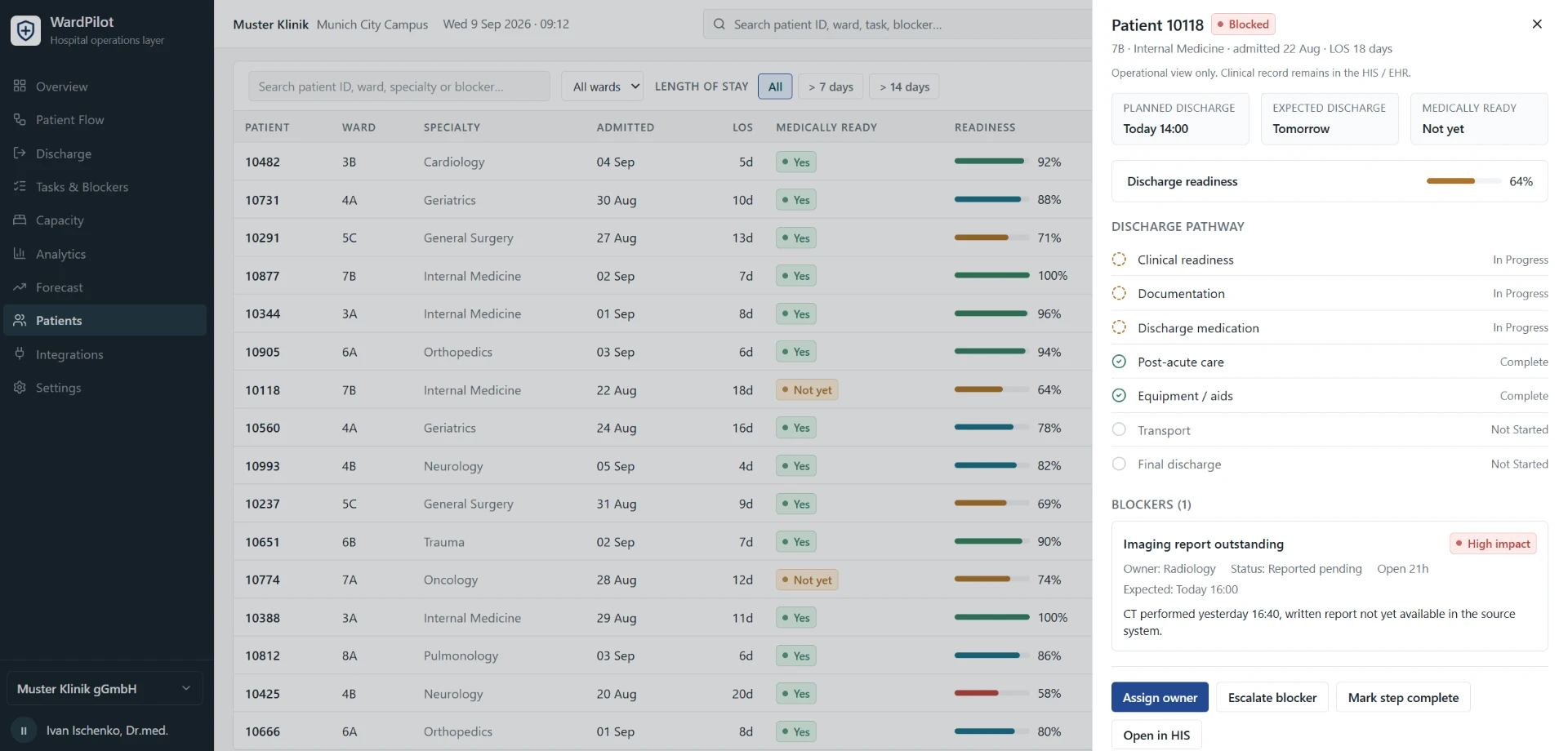Screen dimensions: 1568x751
Task: Open the Forecast sidebar item
Action: pyautogui.click(x=105, y=287)
